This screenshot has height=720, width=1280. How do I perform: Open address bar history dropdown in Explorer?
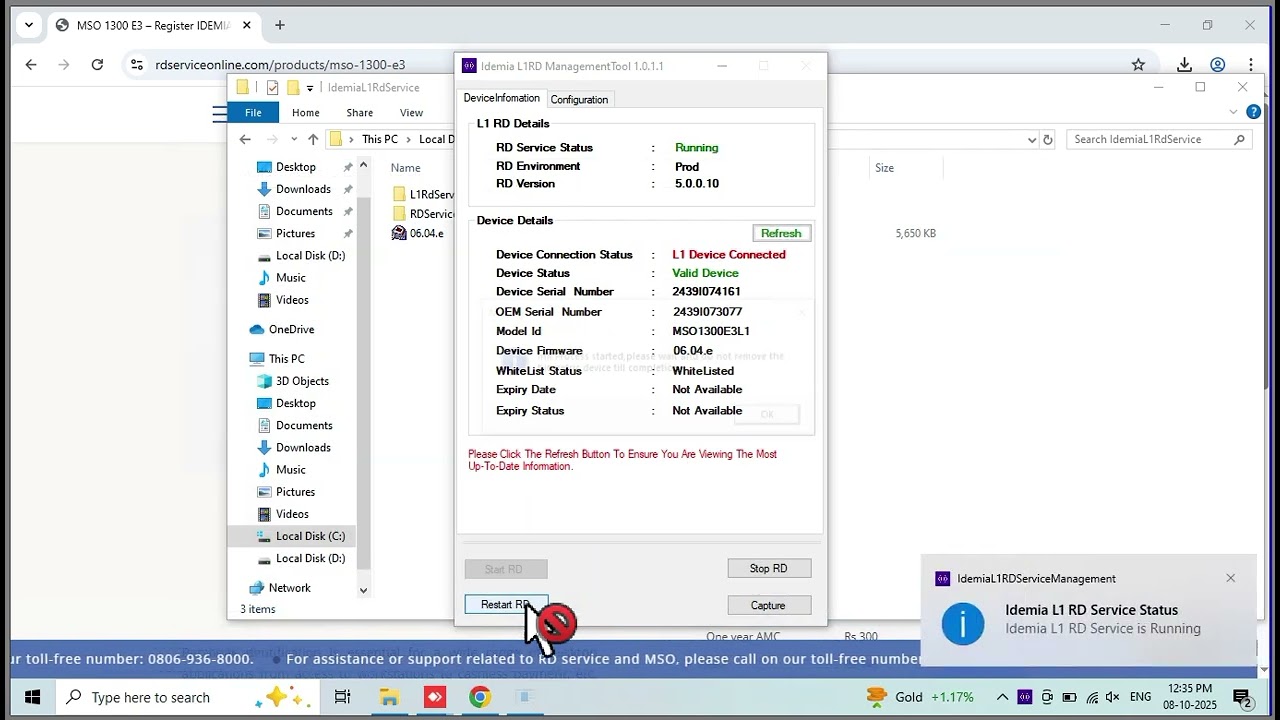point(1032,140)
